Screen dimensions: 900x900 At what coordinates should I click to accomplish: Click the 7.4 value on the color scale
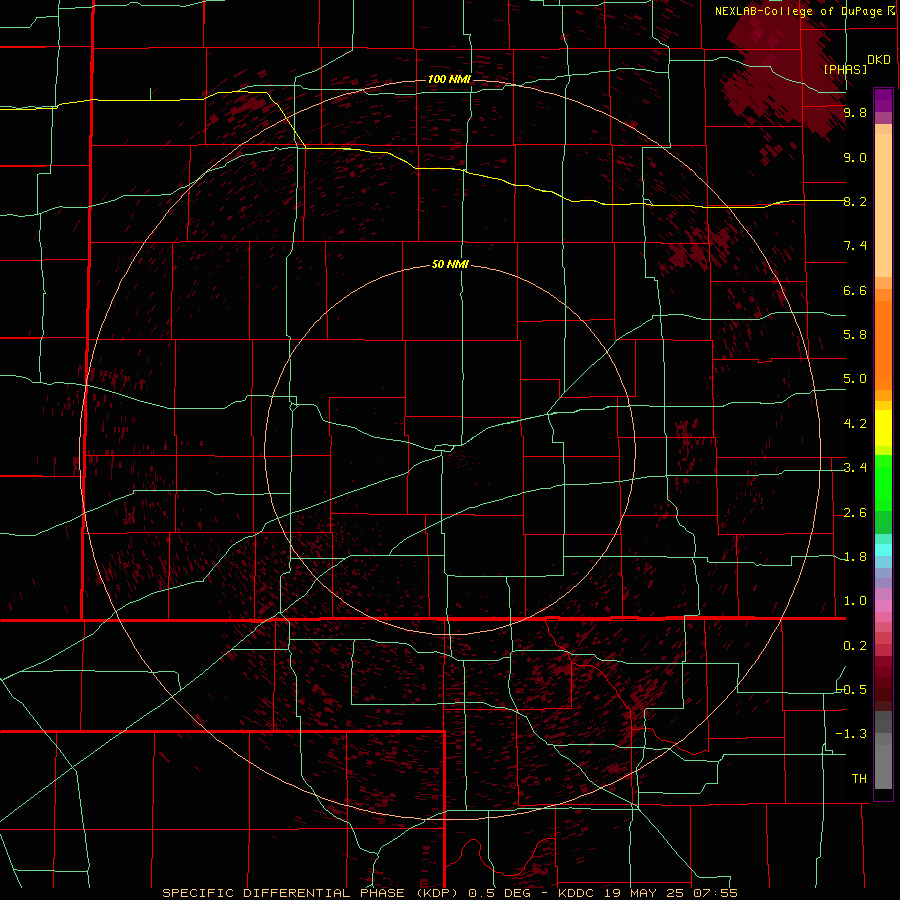pyautogui.click(x=855, y=246)
